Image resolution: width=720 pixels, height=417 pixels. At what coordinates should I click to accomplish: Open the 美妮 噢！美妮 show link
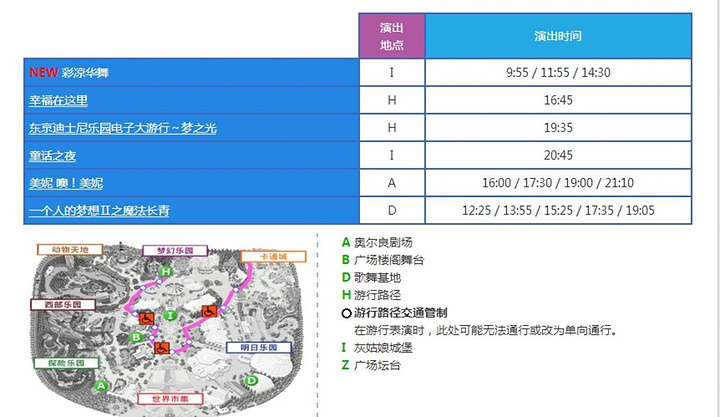point(66,184)
